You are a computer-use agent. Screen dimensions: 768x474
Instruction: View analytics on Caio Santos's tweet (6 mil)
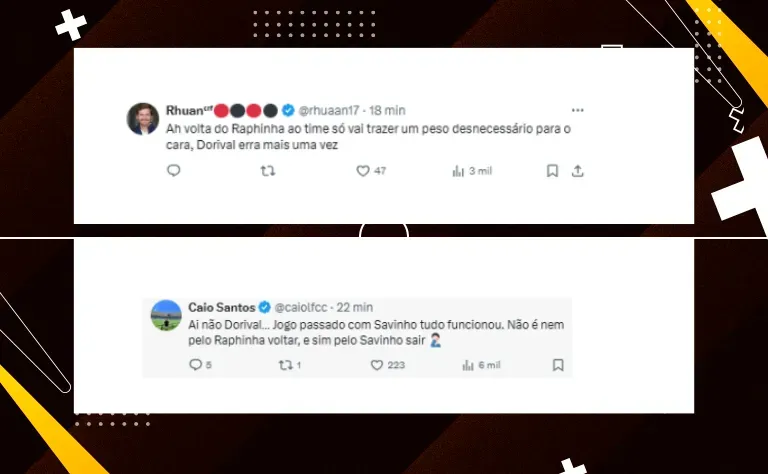481,365
